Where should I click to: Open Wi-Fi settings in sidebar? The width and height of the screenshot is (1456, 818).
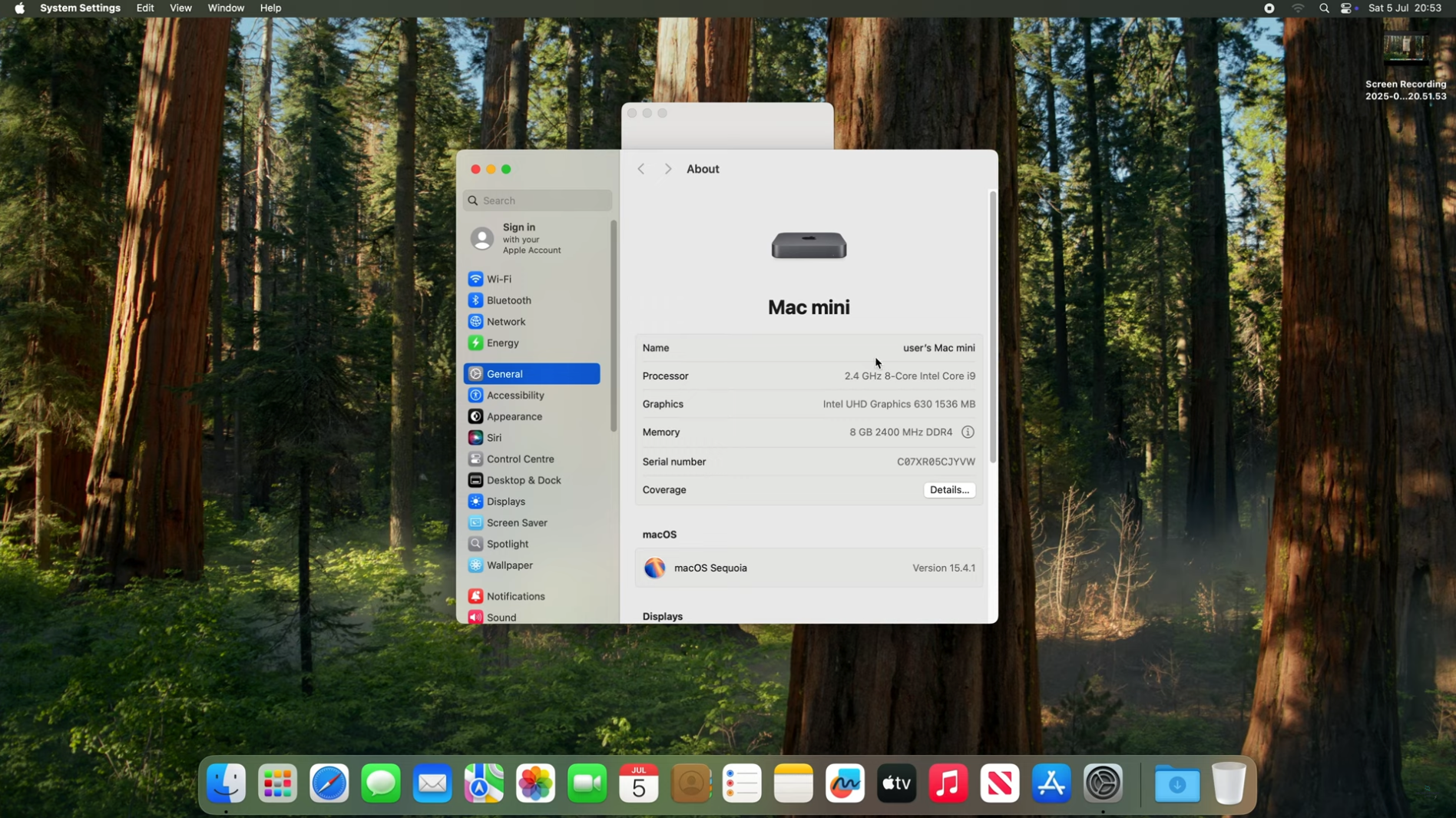pos(499,280)
